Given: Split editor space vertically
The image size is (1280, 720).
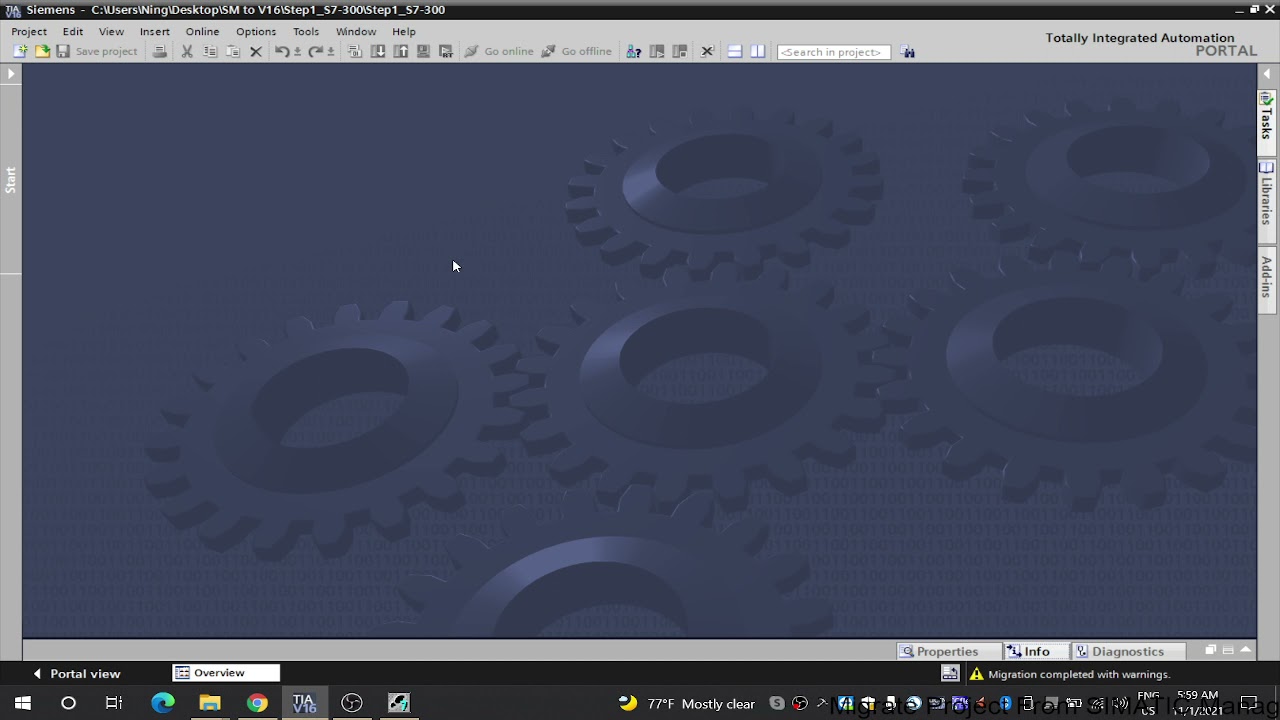Looking at the screenshot, I should point(758,51).
